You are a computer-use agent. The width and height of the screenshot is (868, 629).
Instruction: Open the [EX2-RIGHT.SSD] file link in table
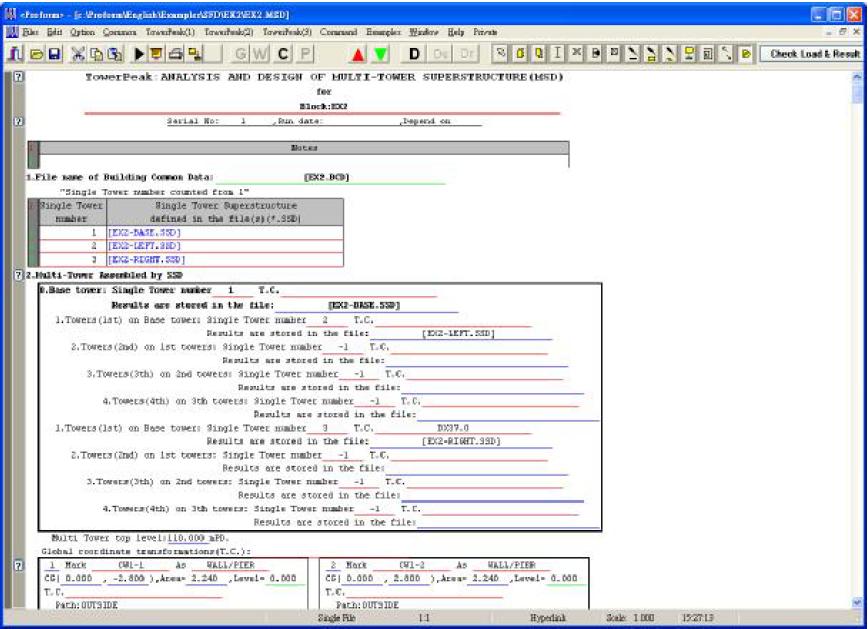pyautogui.click(x=147, y=259)
